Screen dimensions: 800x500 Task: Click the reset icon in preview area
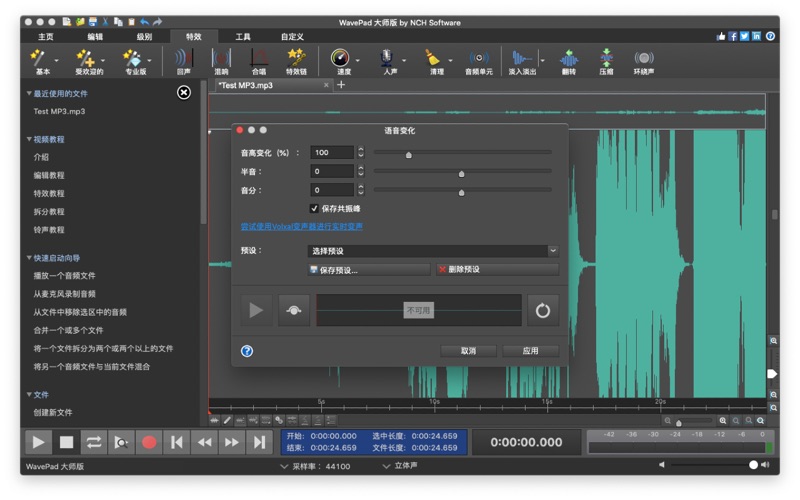pyautogui.click(x=542, y=310)
